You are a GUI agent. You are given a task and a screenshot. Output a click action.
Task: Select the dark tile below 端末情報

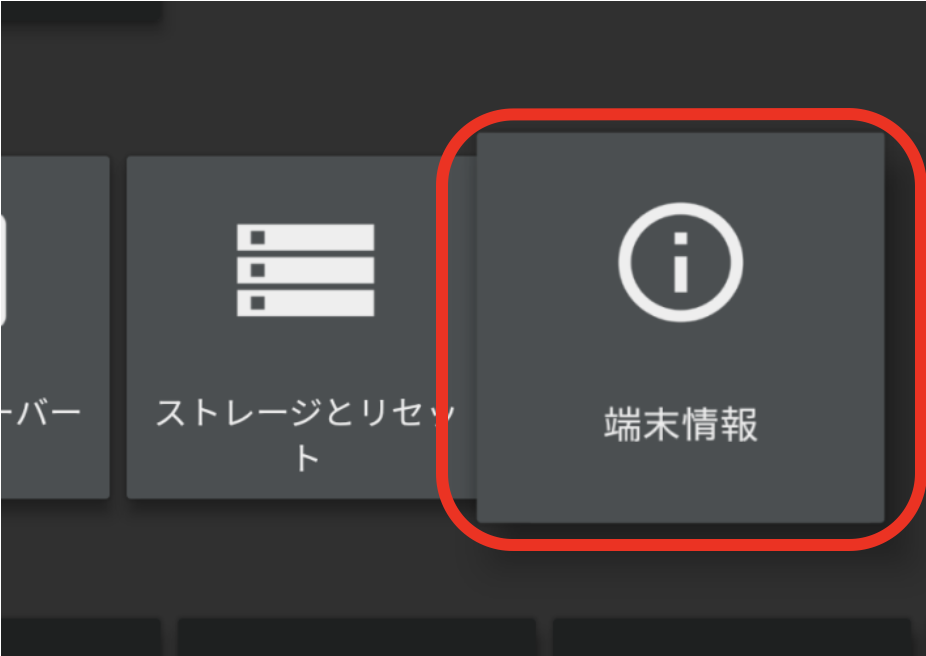[732, 637]
